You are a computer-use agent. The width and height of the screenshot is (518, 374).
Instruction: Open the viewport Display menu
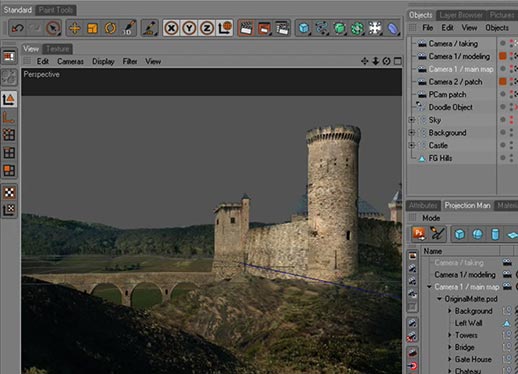[x=103, y=61]
